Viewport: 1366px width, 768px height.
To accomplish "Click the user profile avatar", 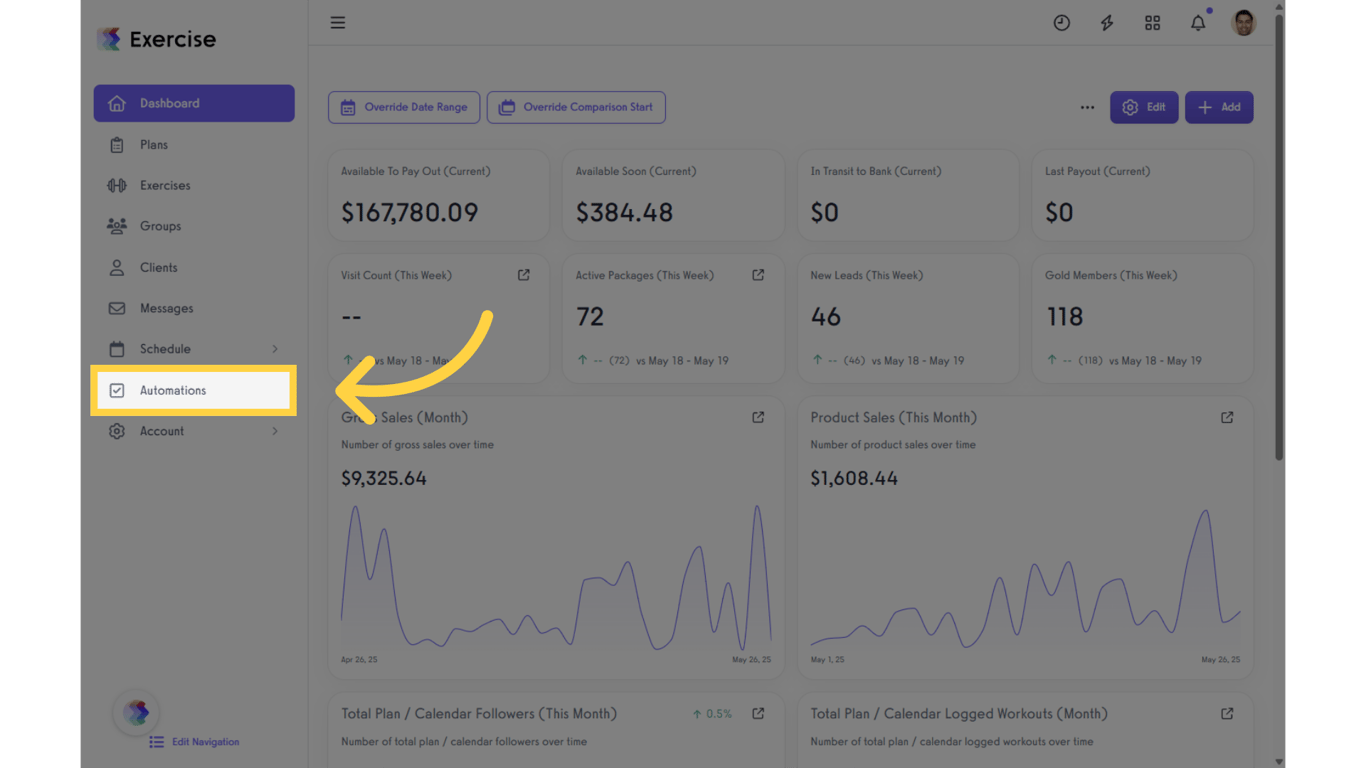I will pyautogui.click(x=1243, y=22).
